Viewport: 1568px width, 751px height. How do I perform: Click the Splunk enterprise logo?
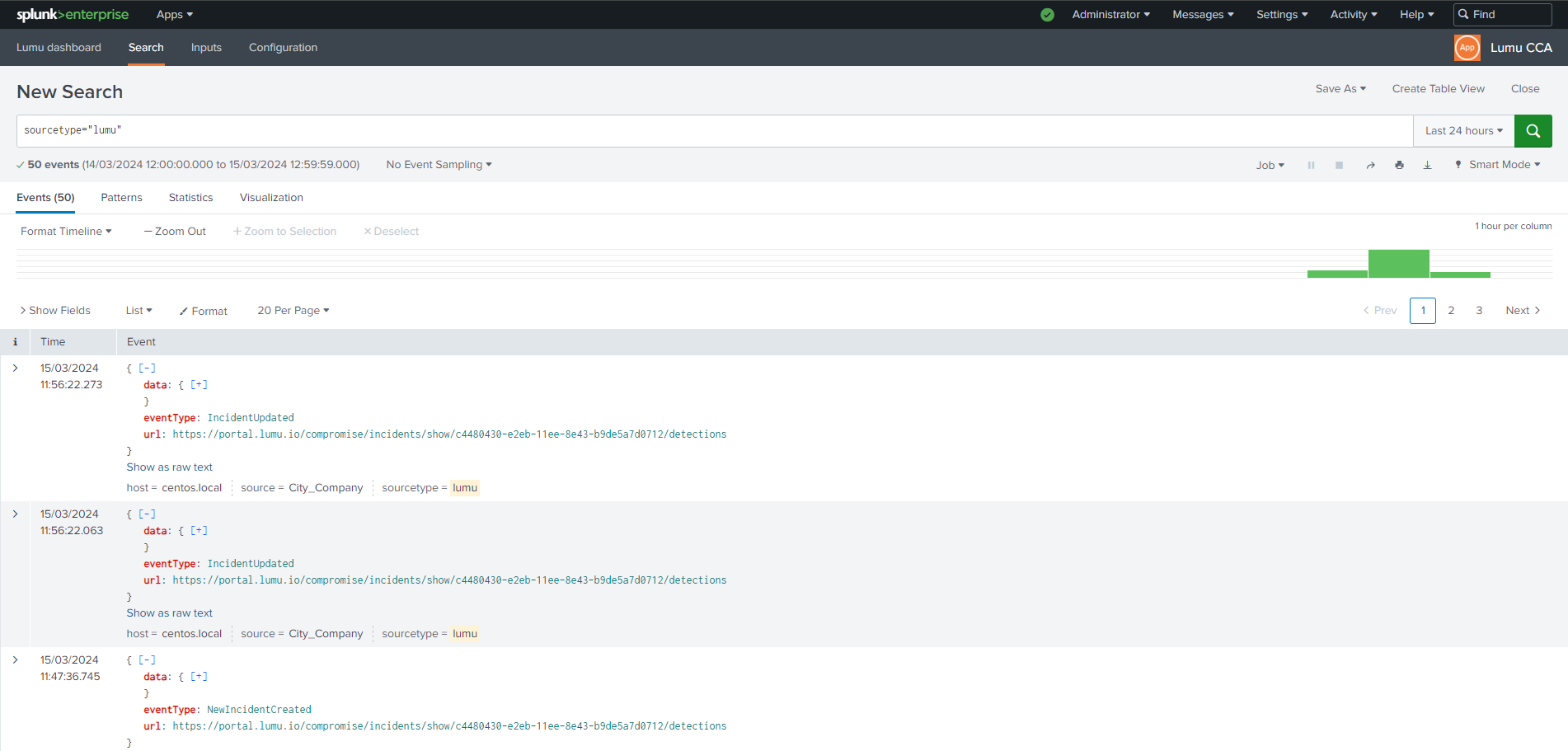point(73,15)
